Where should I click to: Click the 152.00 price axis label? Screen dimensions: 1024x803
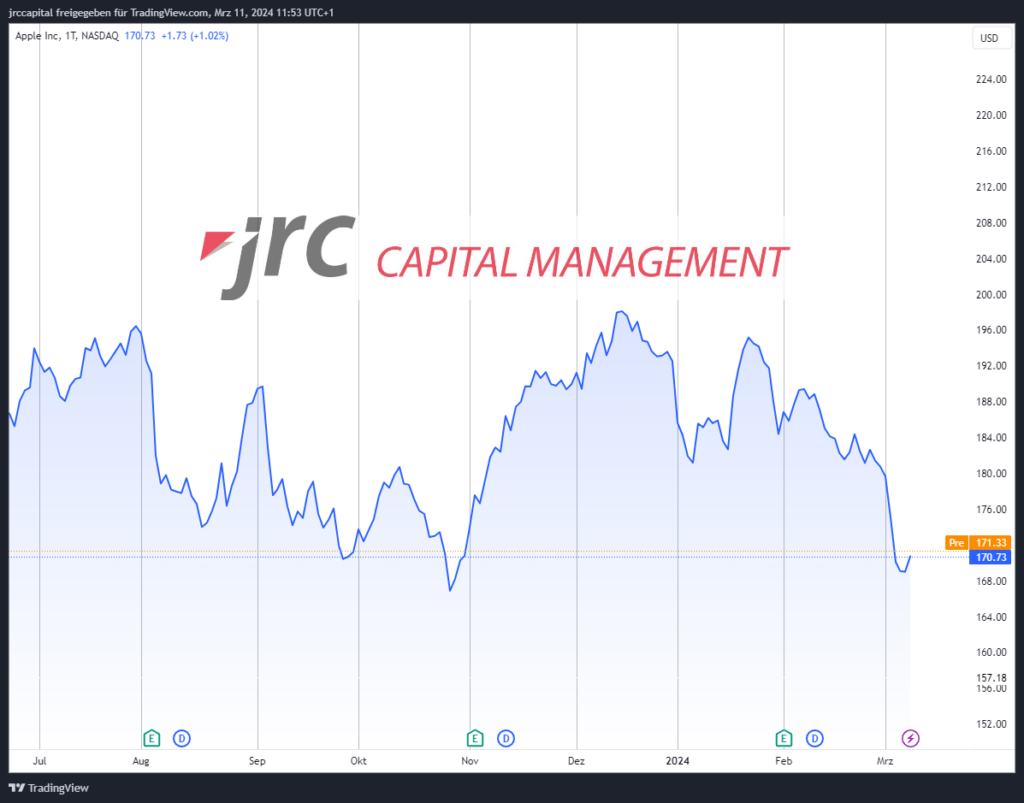click(x=991, y=724)
